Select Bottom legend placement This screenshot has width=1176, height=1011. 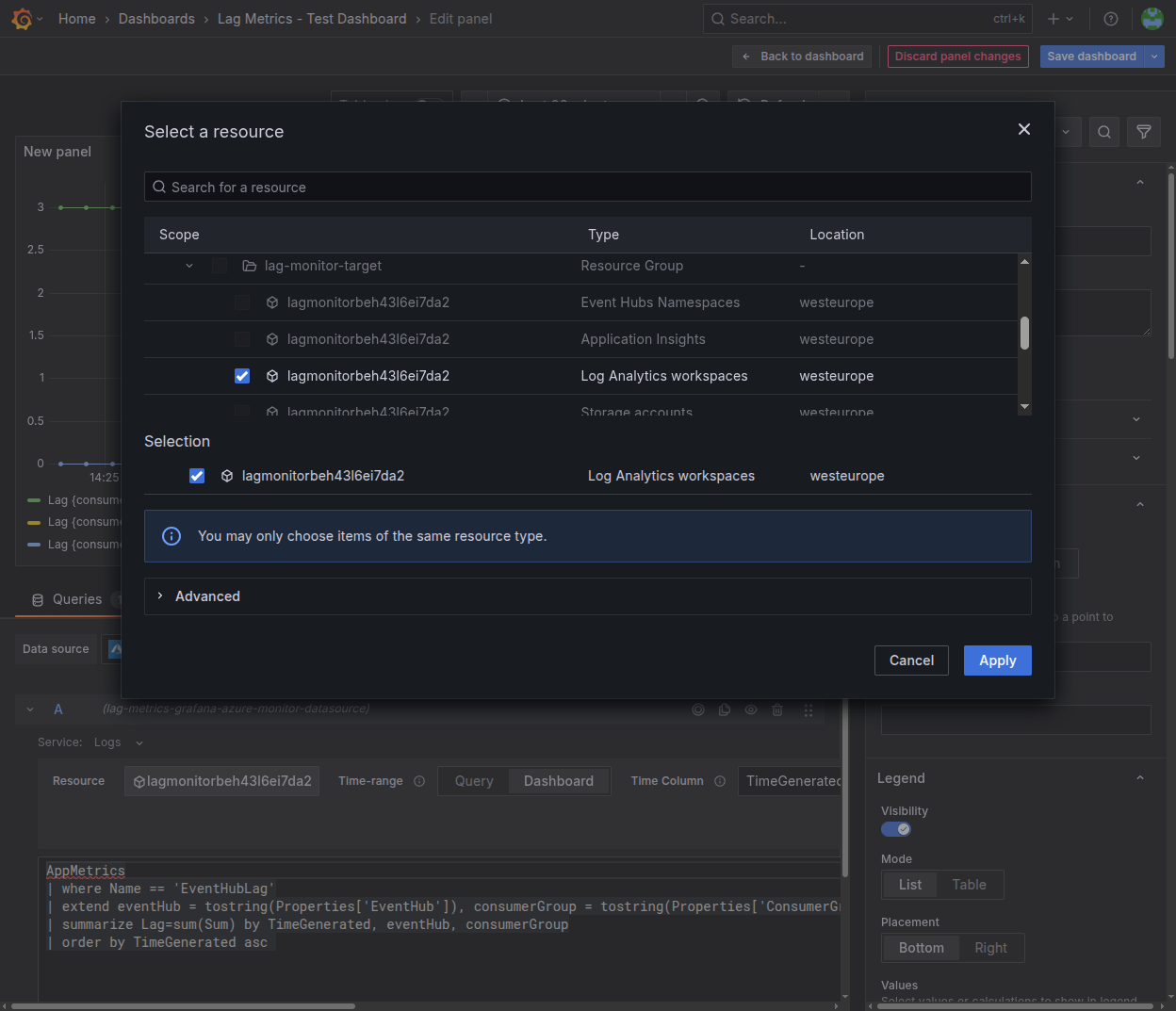tap(922, 948)
